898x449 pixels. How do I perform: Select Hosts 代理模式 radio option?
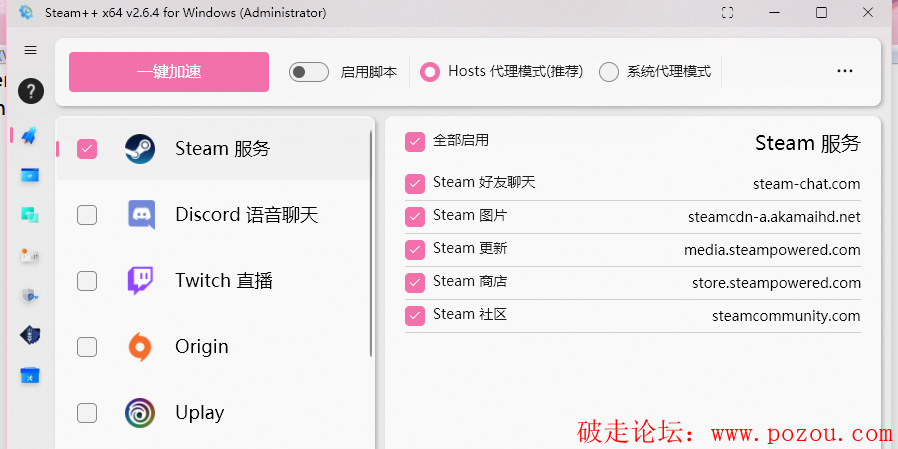430,72
